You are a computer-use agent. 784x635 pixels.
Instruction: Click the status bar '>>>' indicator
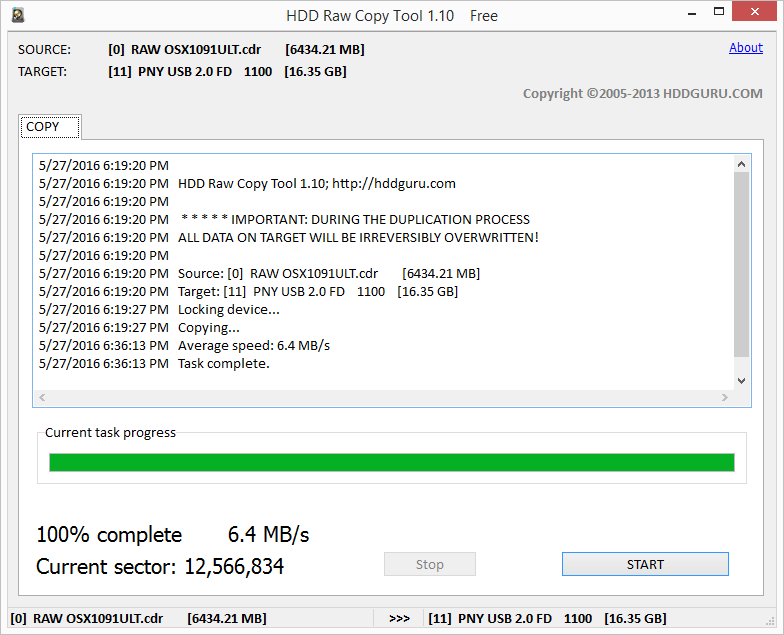(399, 618)
